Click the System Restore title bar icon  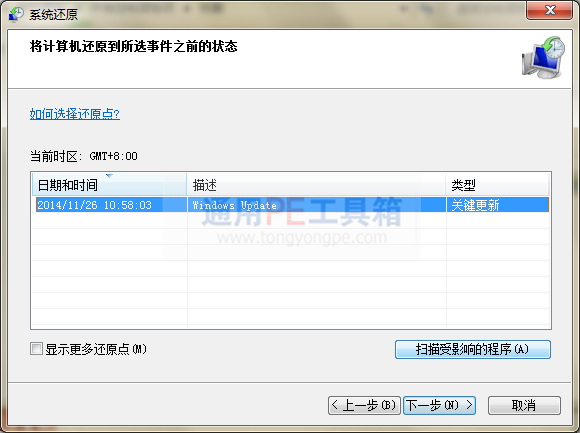[16, 14]
